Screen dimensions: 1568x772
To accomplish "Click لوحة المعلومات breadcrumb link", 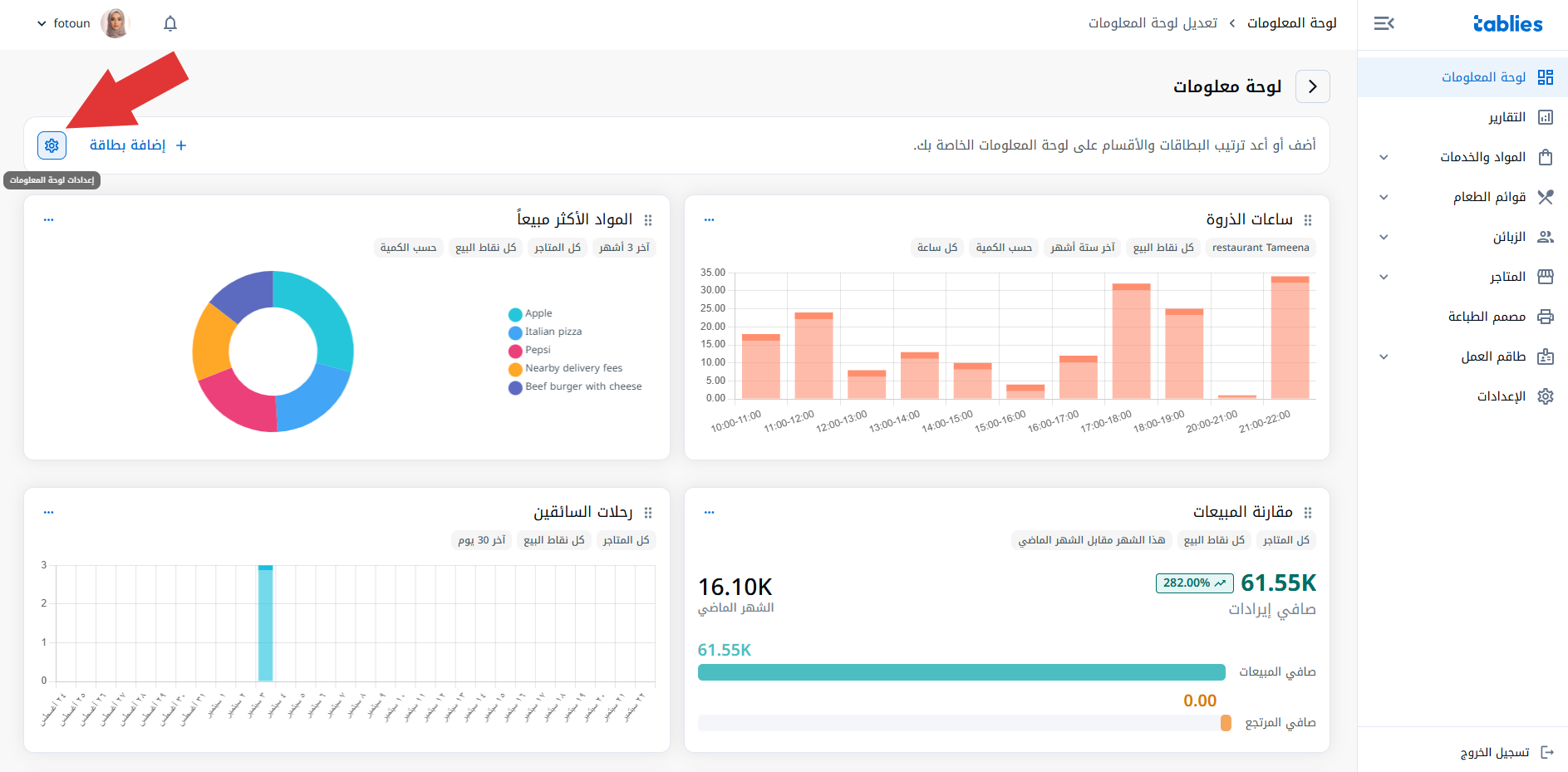I will (1292, 23).
